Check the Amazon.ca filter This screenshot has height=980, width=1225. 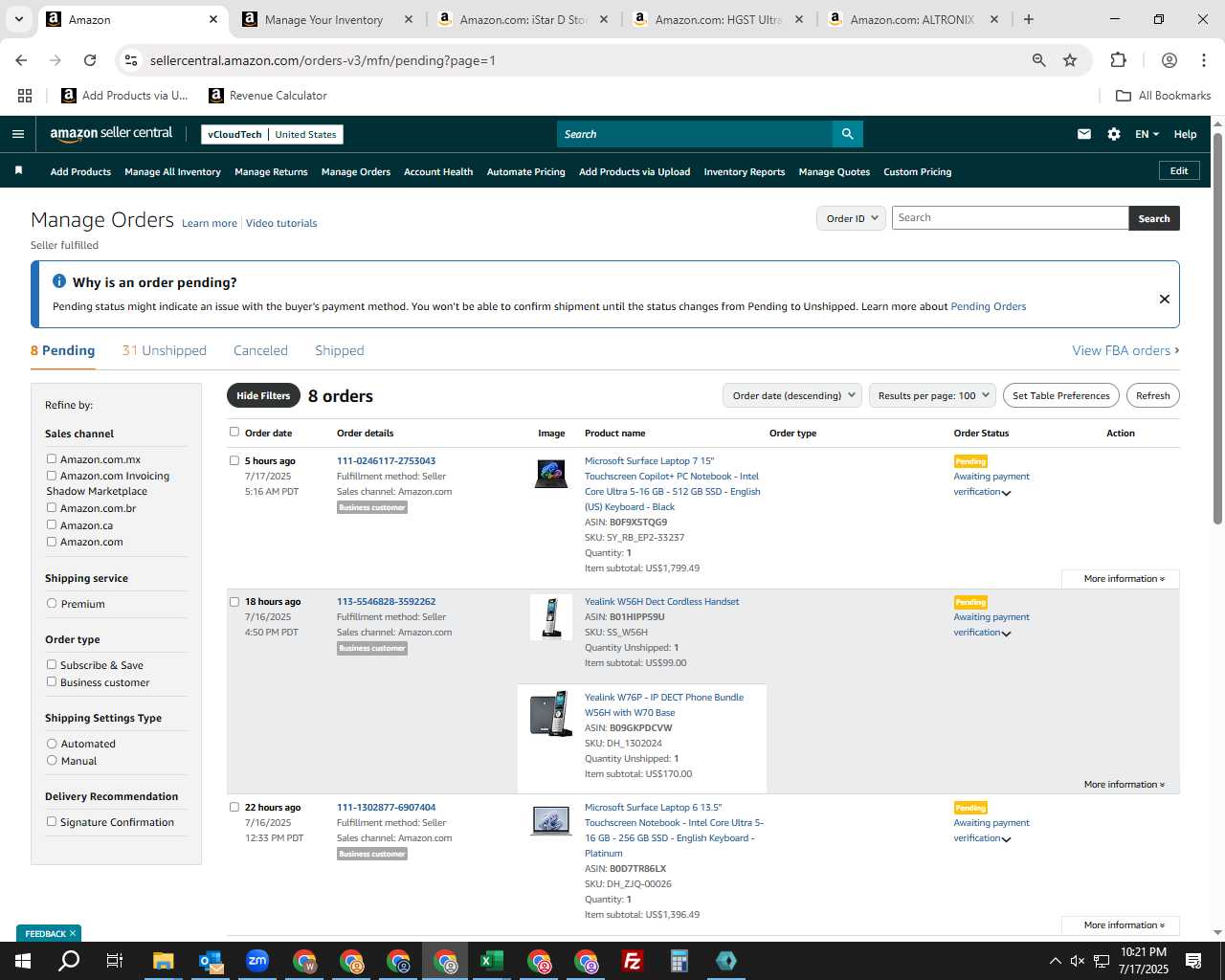52,524
